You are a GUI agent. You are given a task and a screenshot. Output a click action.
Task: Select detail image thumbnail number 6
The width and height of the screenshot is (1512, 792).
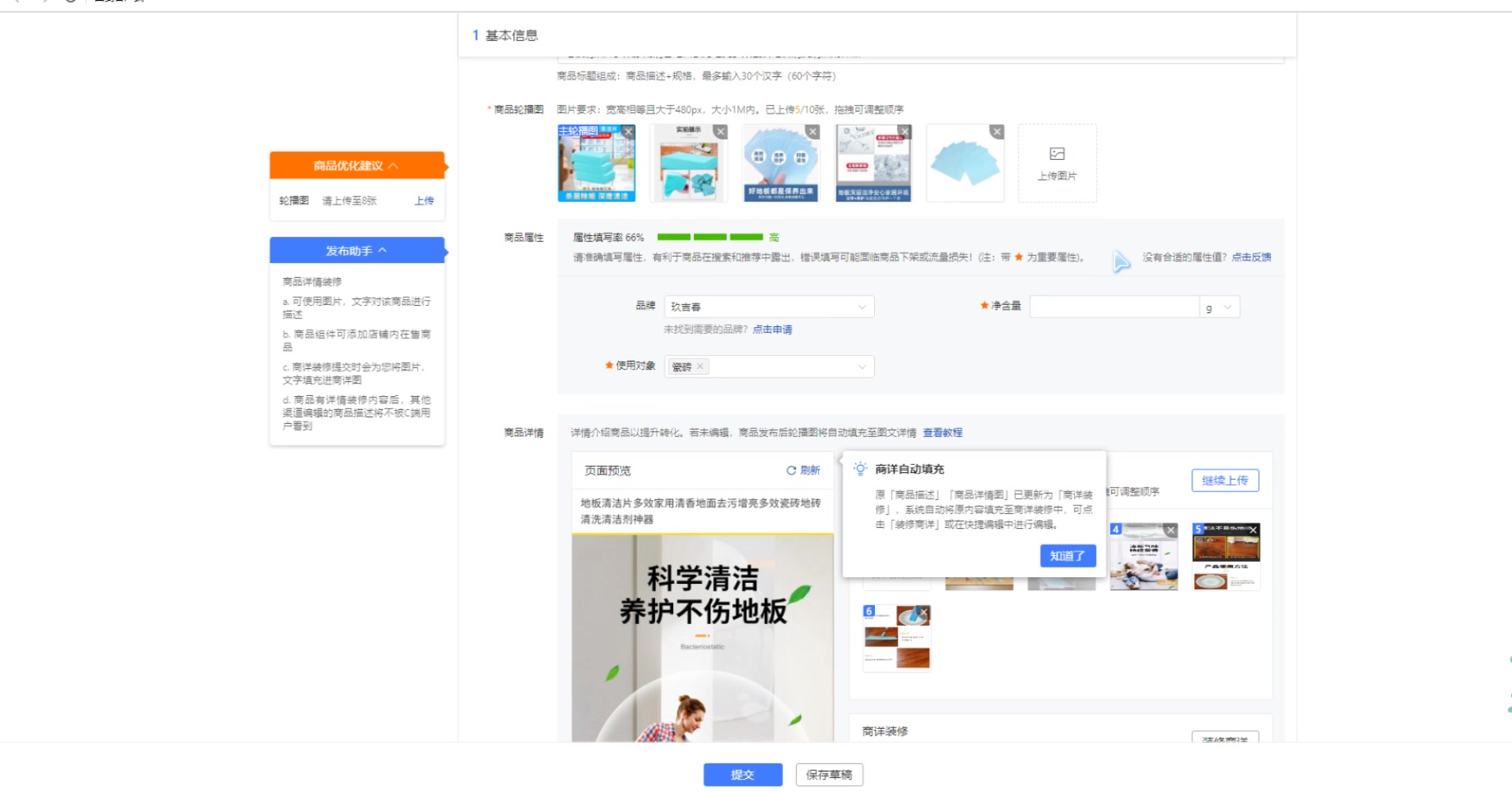(896, 639)
